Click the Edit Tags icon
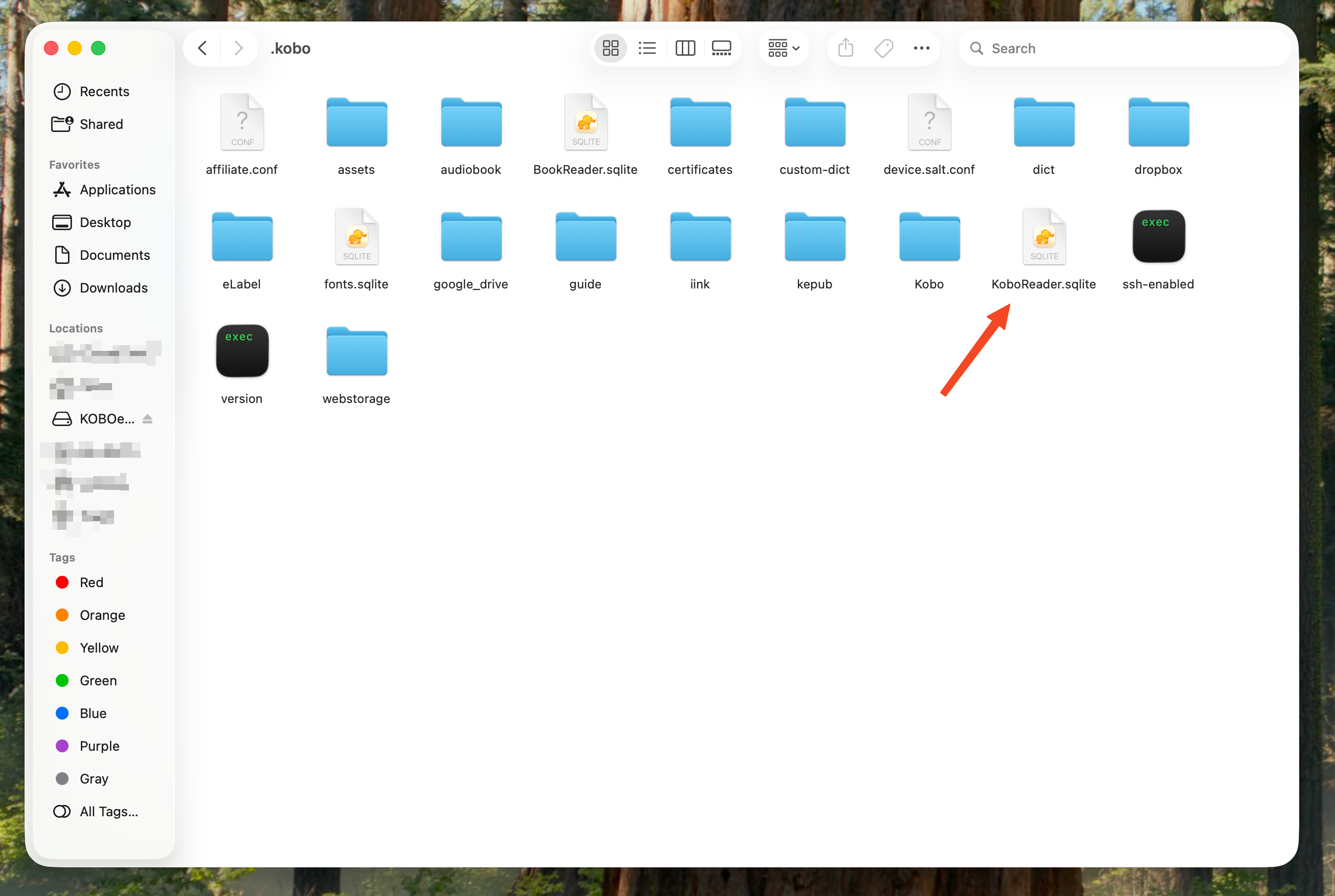1335x896 pixels. coord(883,48)
